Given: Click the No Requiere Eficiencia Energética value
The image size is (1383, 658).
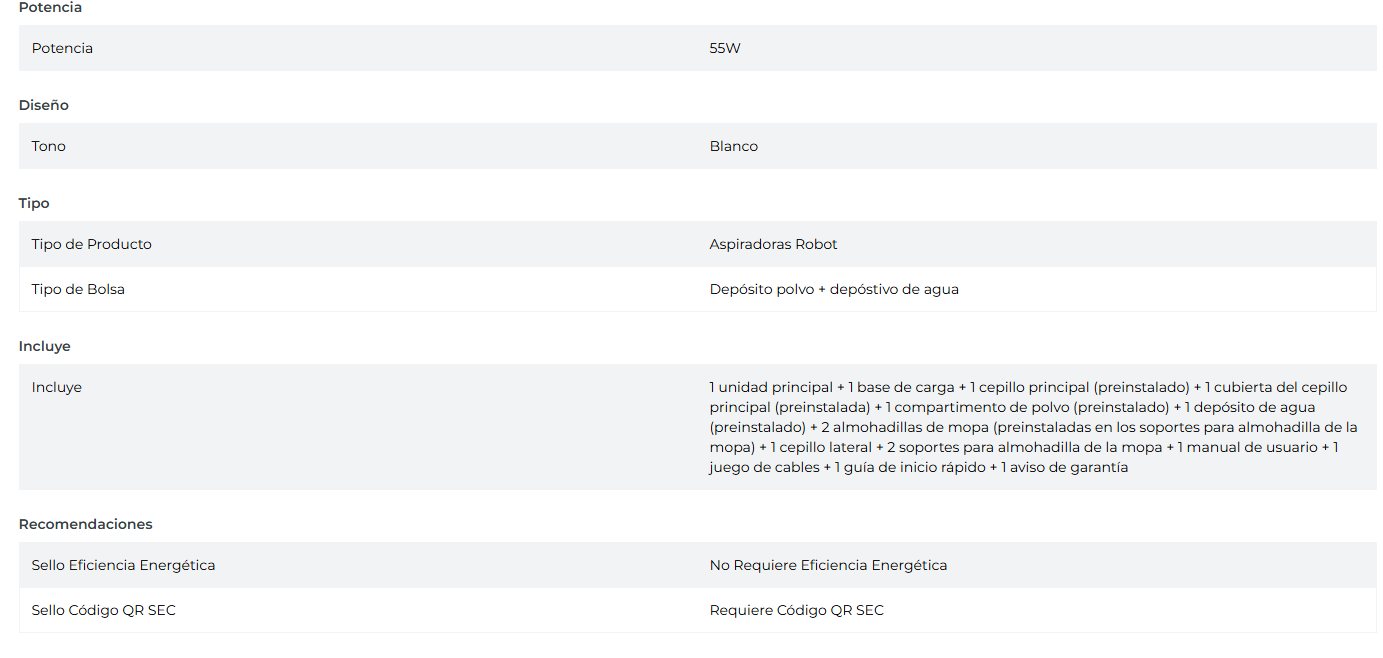Looking at the screenshot, I should [828, 565].
